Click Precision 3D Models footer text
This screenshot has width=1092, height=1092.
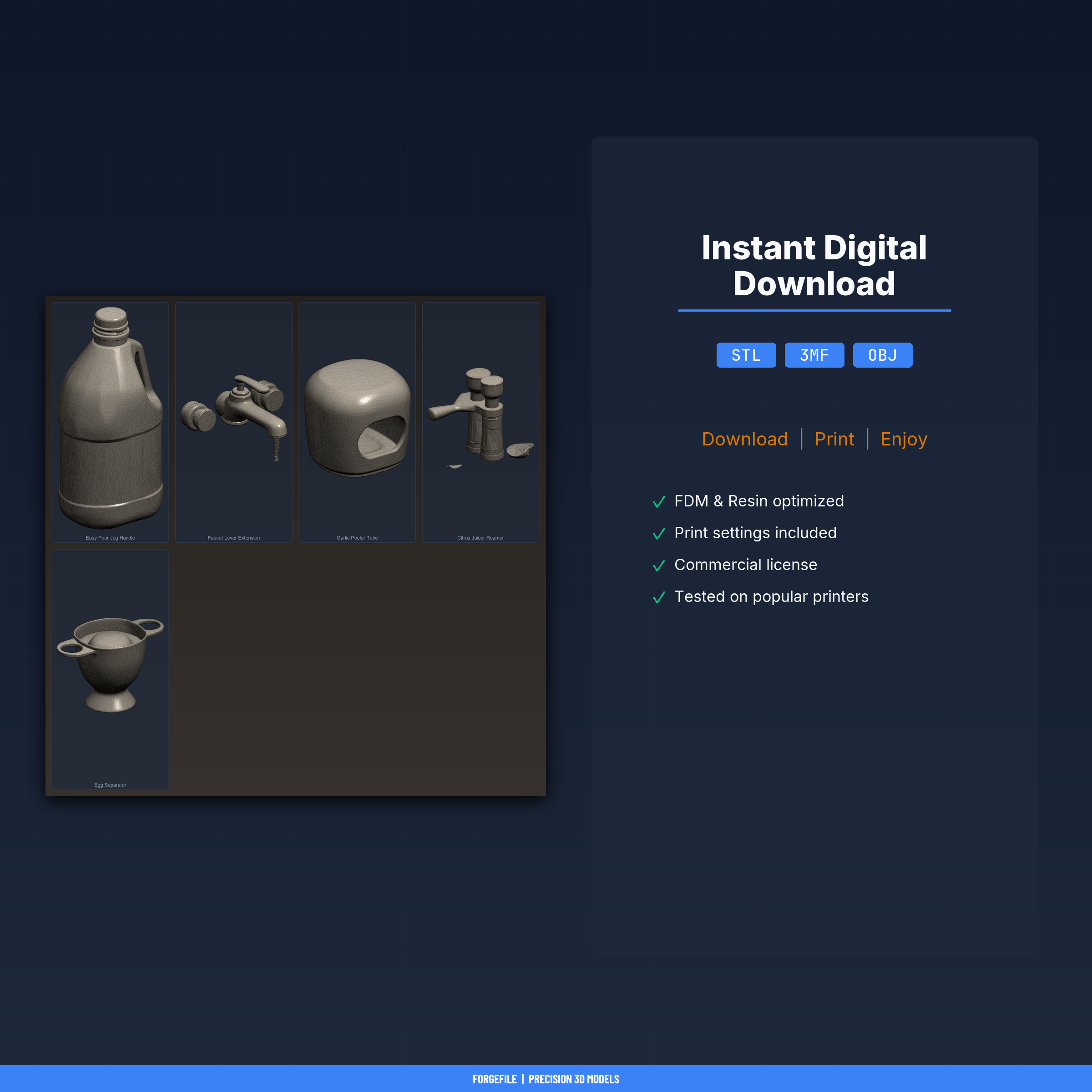click(x=574, y=1079)
